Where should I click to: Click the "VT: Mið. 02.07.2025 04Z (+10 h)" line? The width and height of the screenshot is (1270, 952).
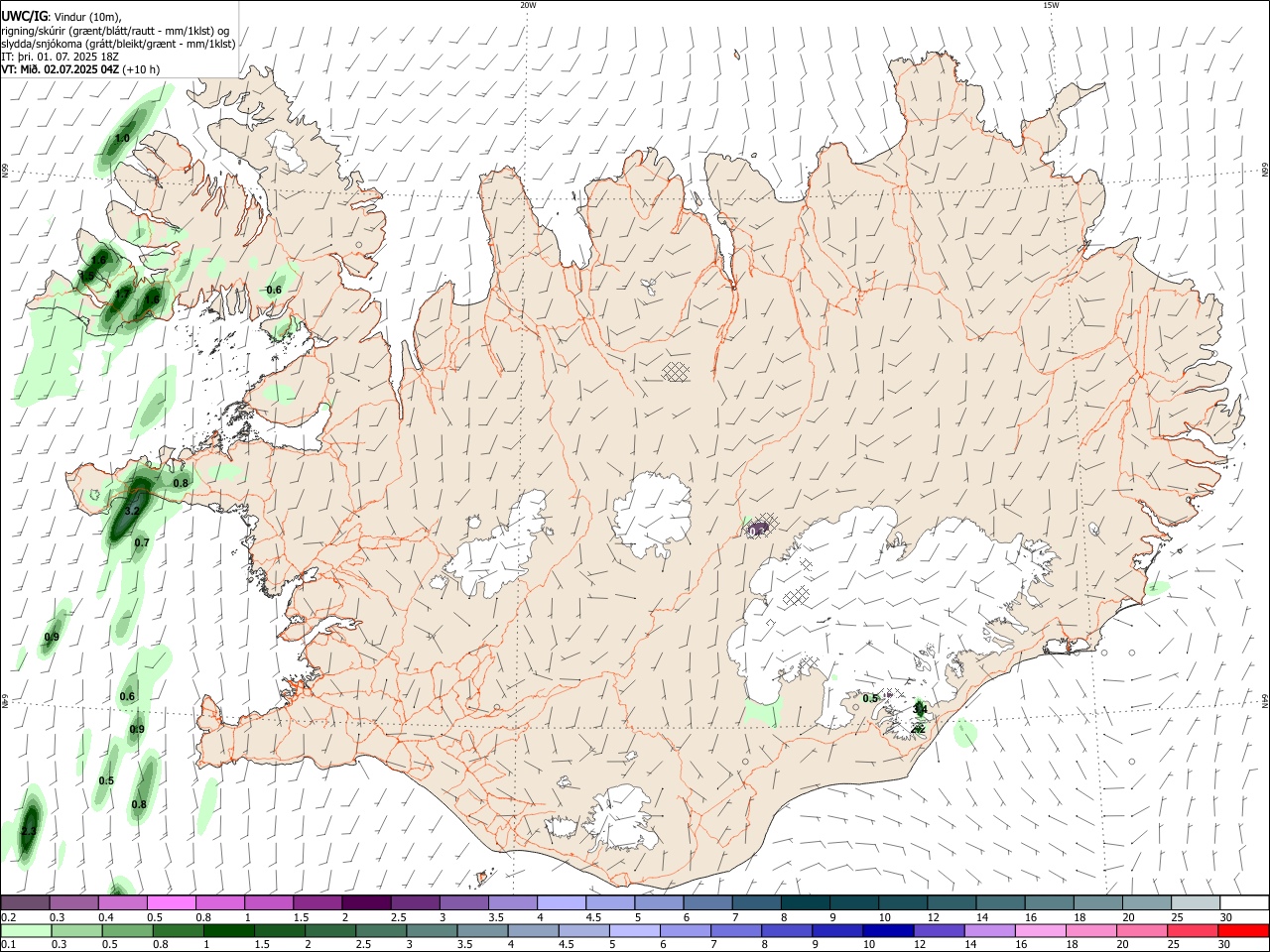[x=80, y=69]
